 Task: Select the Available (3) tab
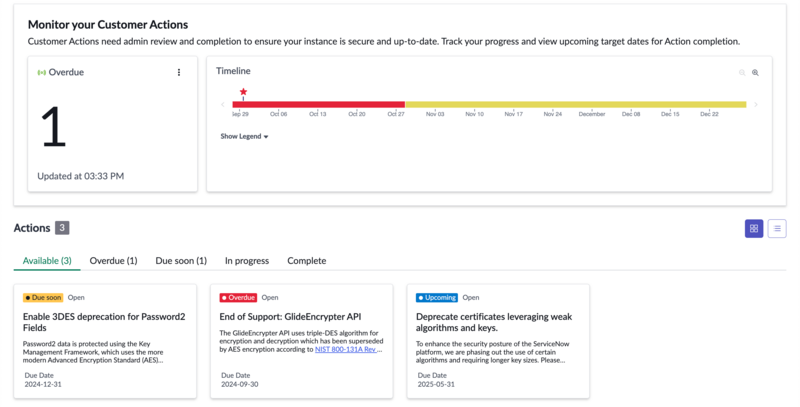(x=47, y=261)
